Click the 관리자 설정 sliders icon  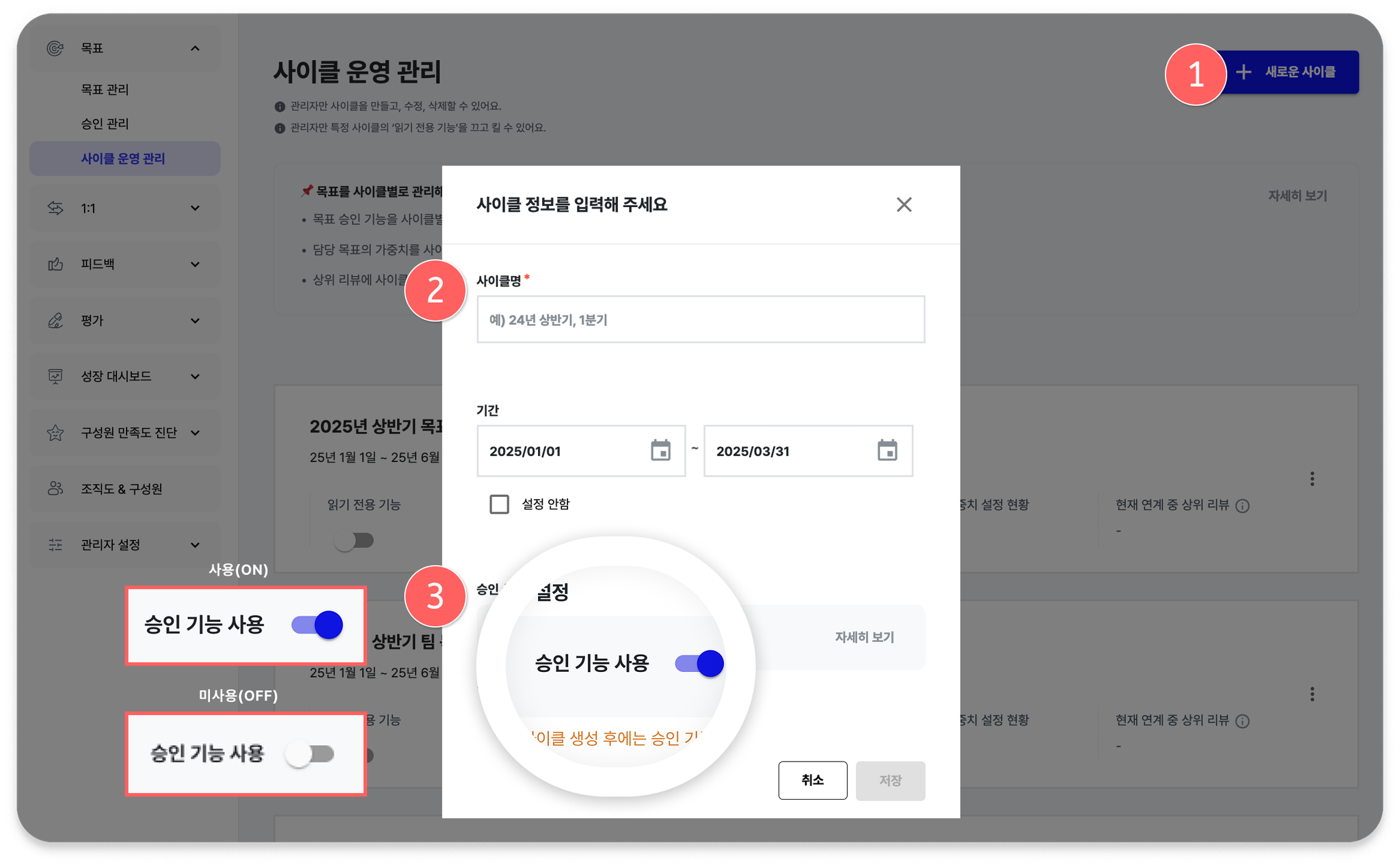coord(55,544)
